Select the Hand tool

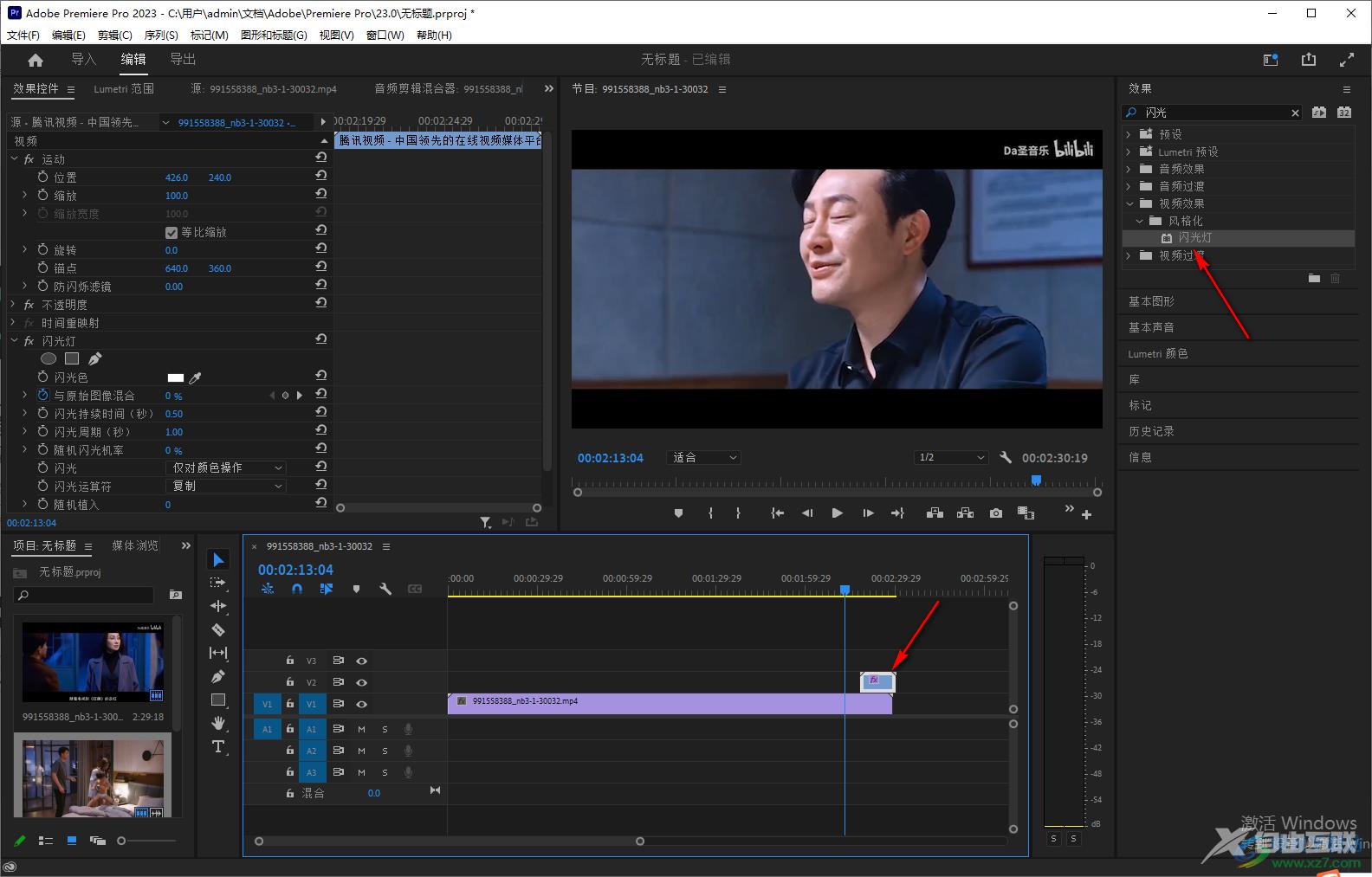pyautogui.click(x=218, y=723)
